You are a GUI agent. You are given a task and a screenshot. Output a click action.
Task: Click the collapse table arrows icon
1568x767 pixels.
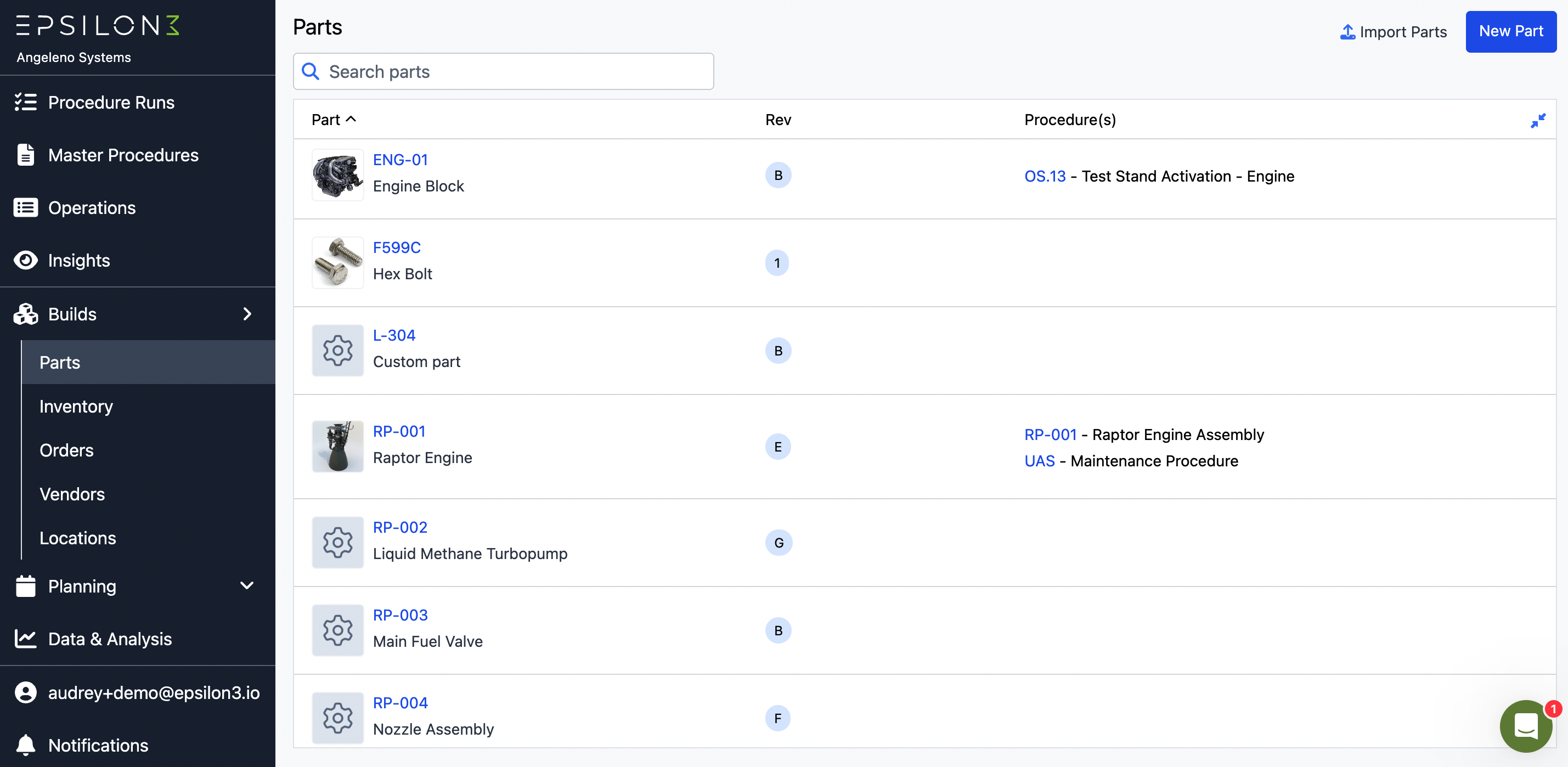coord(1538,121)
